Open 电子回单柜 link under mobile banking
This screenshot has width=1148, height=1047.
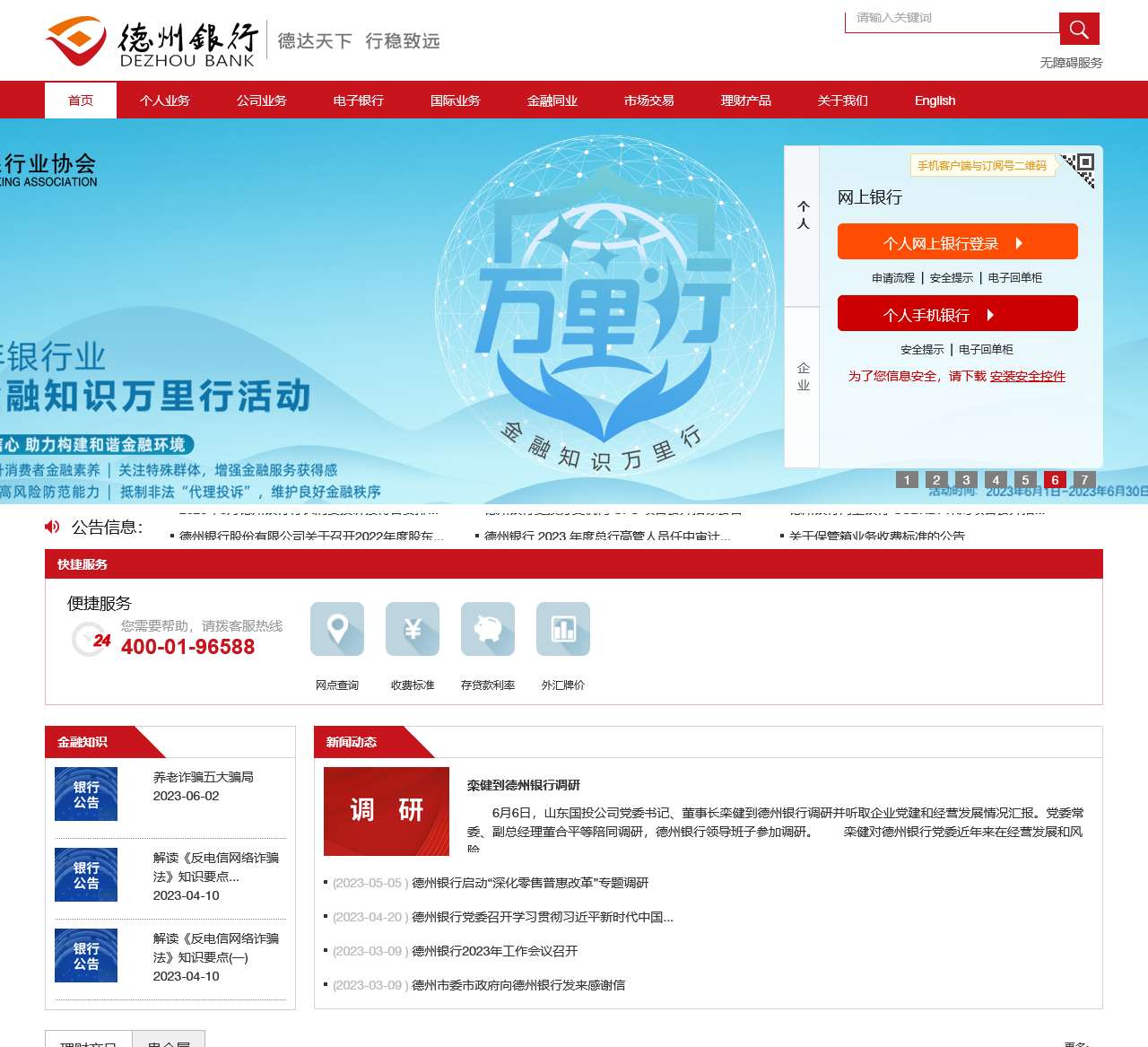(986, 350)
